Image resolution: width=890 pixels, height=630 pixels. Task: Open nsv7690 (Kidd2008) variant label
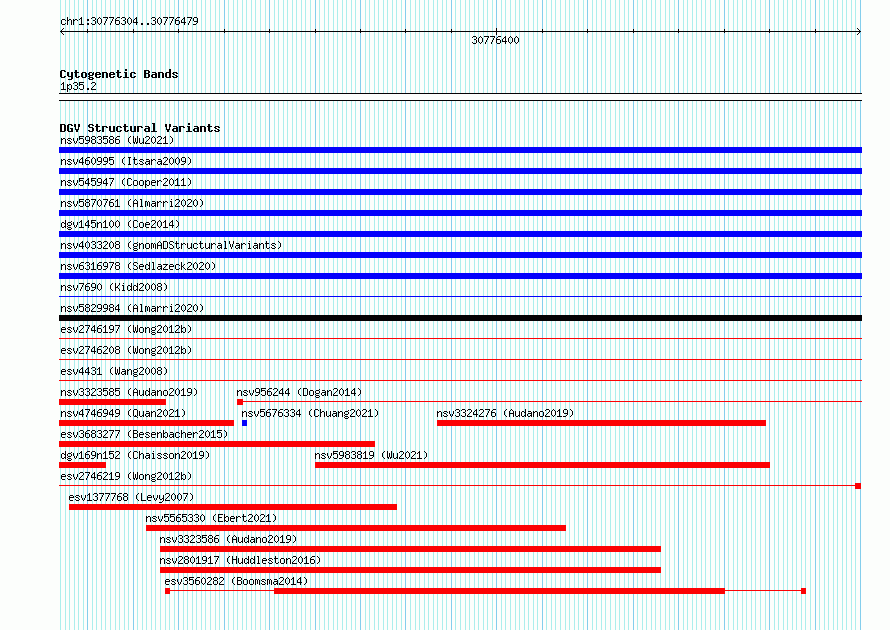114,287
